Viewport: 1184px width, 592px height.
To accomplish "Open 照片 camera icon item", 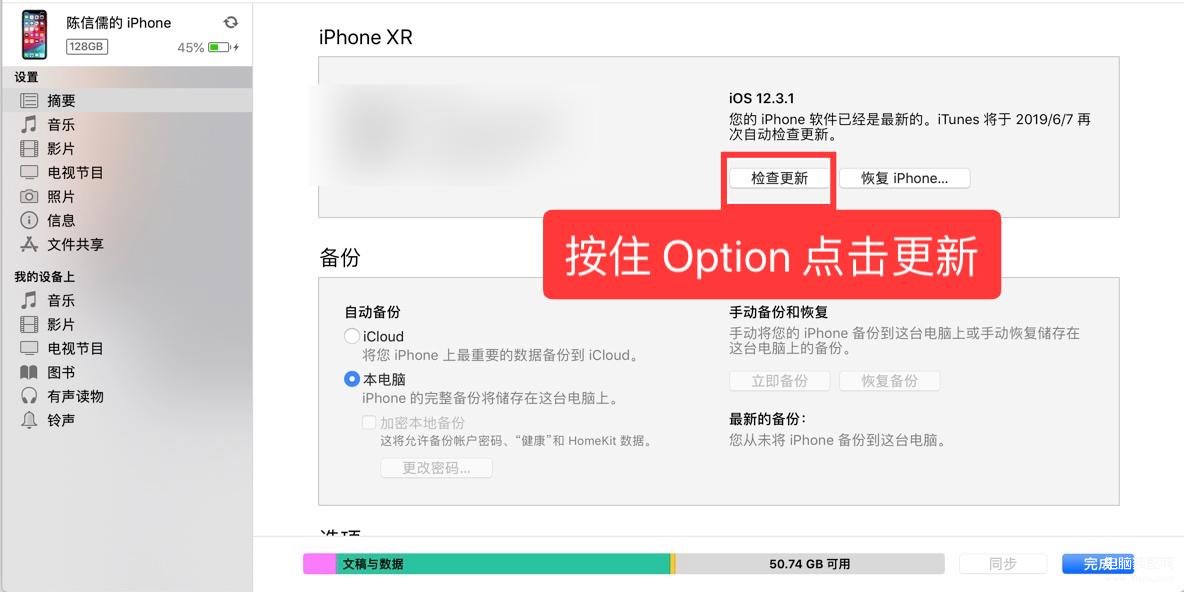I will point(126,197).
